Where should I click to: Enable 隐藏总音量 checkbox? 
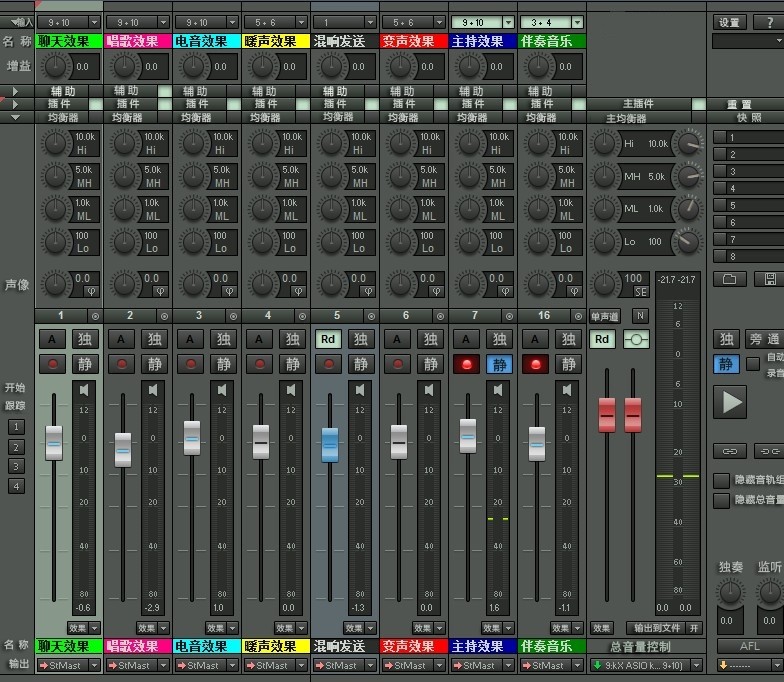[x=721, y=500]
